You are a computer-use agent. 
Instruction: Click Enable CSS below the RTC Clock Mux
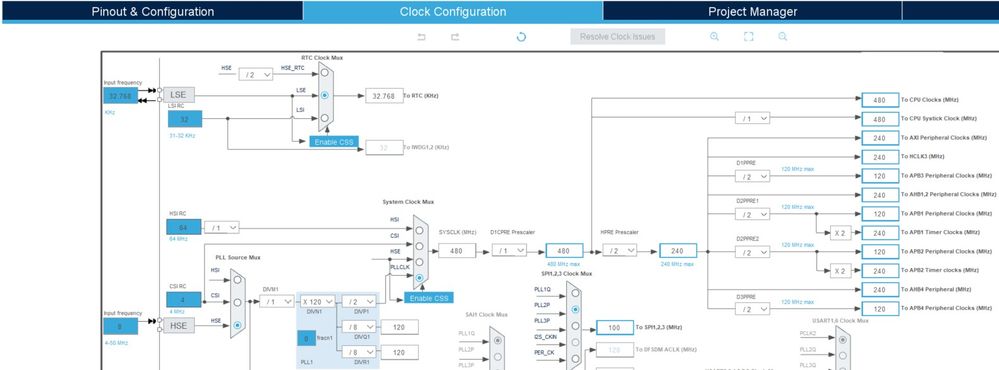334,141
